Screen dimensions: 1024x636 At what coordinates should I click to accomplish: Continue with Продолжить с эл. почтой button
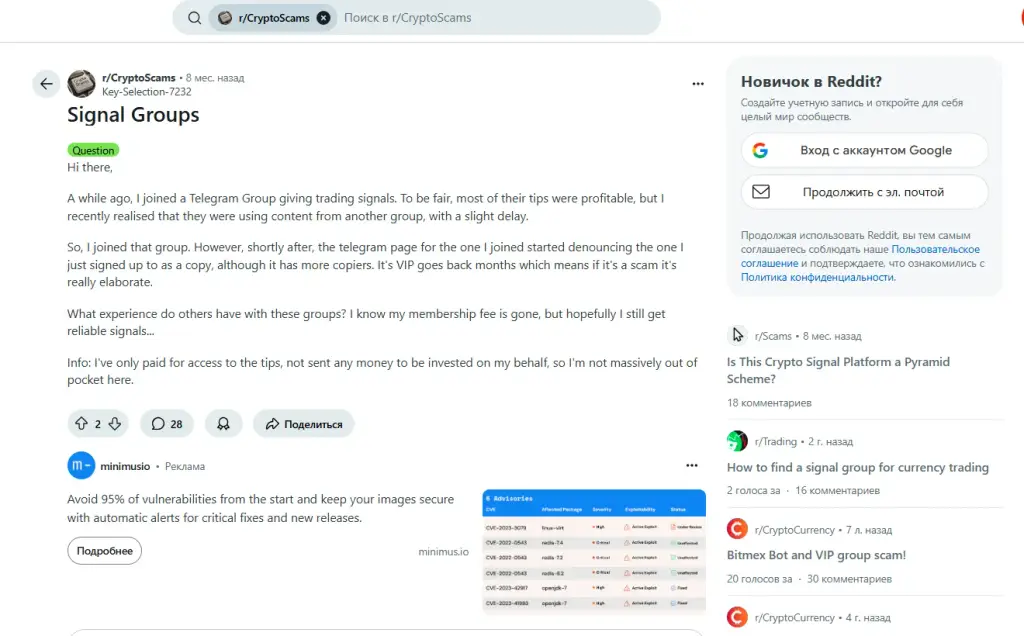coord(864,192)
